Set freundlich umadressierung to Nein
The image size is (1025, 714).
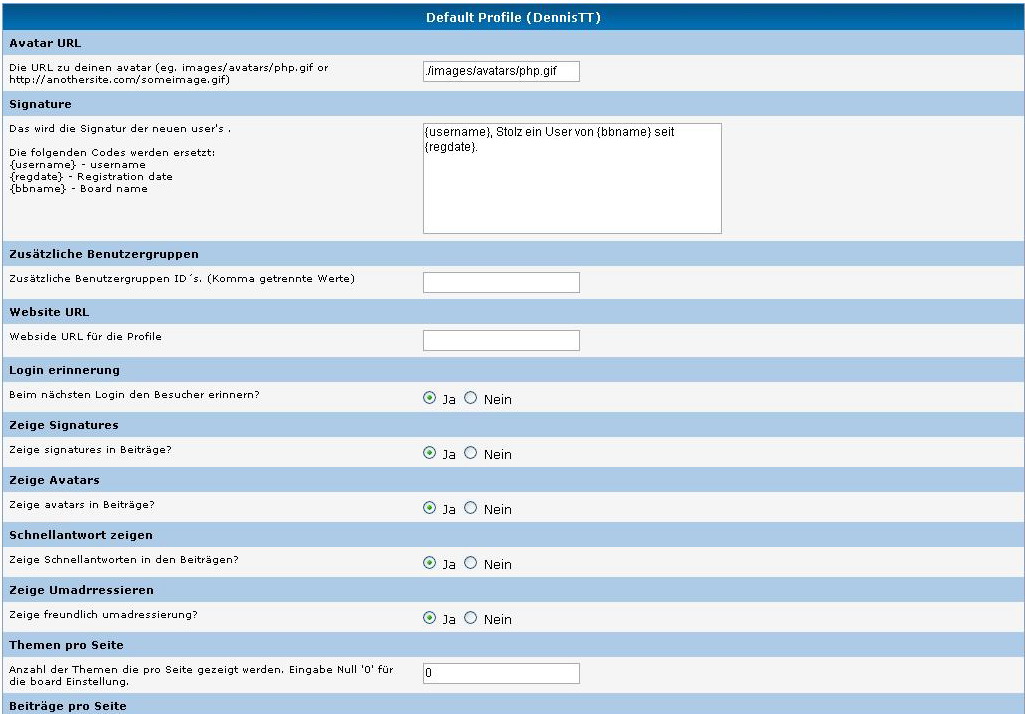coord(471,617)
